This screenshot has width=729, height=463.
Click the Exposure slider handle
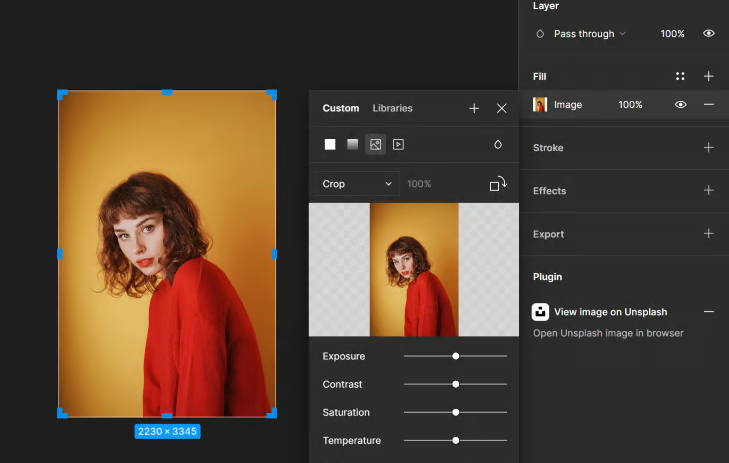[x=456, y=356]
